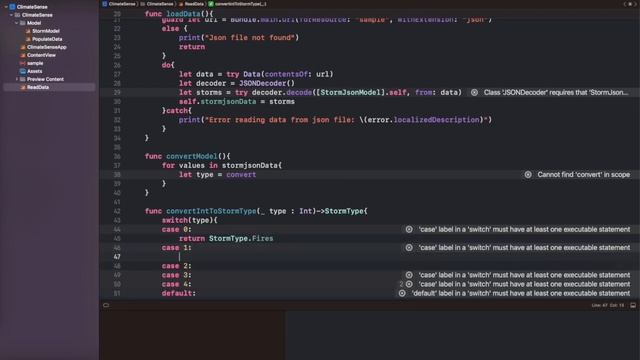Place cursor on 'let type = convert' line
This screenshot has height=360, width=640.
click(217, 175)
